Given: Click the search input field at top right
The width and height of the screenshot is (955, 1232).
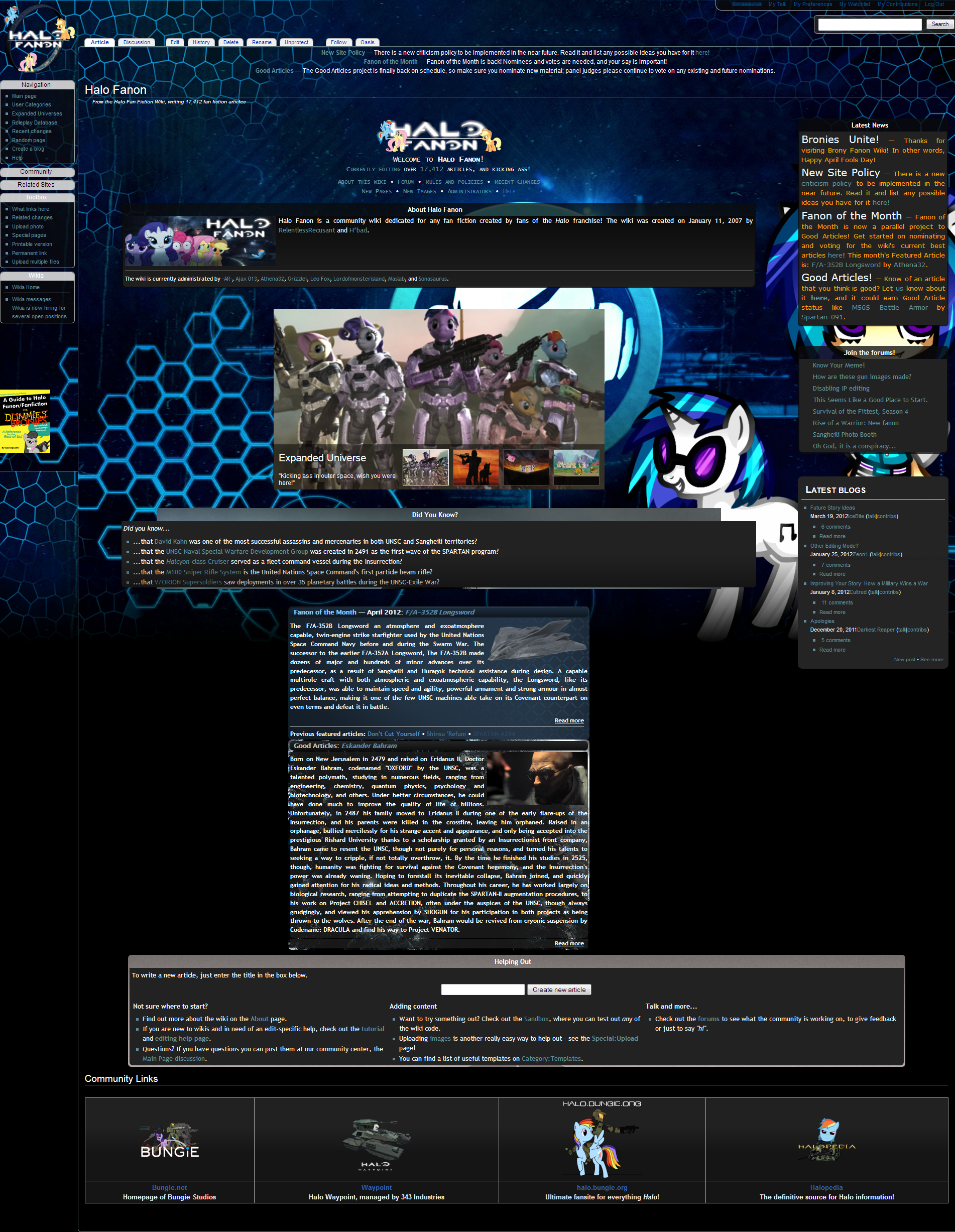Looking at the screenshot, I should coord(870,24).
